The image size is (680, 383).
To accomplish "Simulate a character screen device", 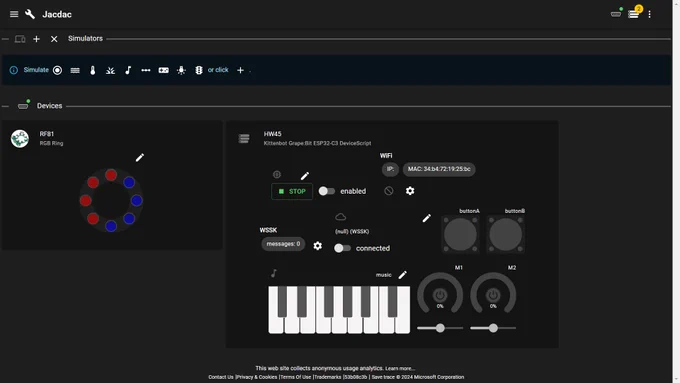I will pos(75,70).
